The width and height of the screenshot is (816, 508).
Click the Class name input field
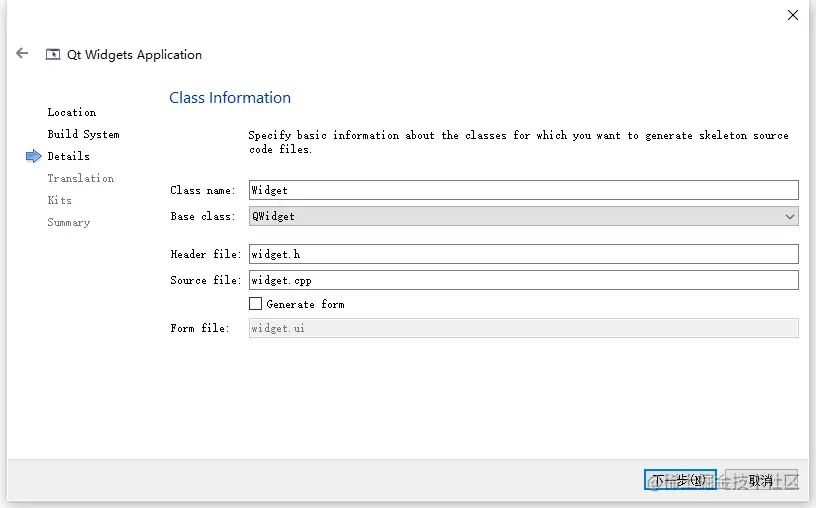coord(524,190)
